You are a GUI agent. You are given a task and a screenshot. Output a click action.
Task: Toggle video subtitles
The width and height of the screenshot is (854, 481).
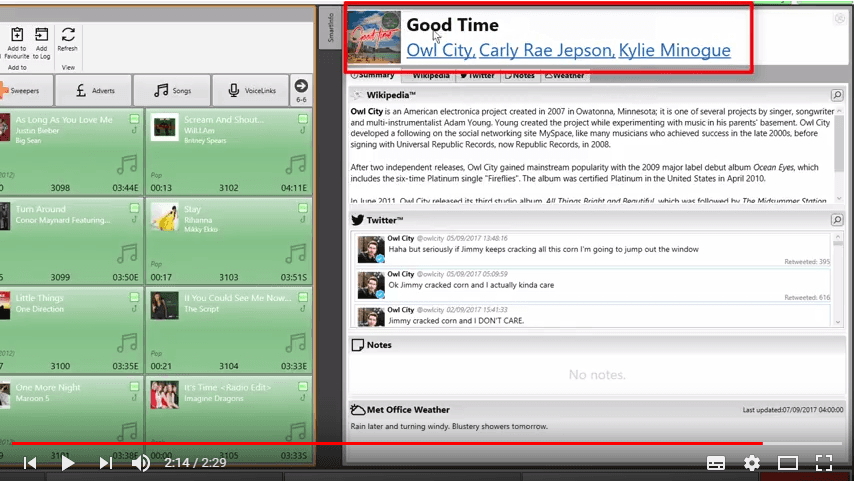(x=716, y=463)
